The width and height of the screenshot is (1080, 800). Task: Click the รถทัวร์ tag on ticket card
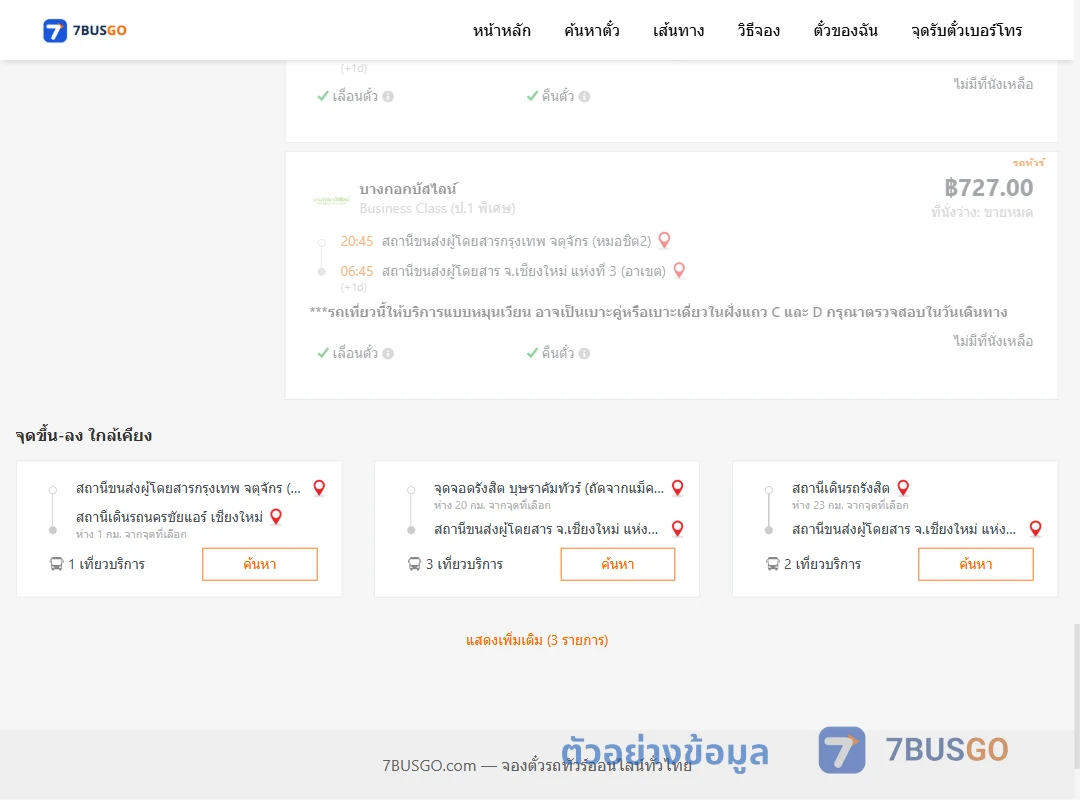click(1028, 163)
